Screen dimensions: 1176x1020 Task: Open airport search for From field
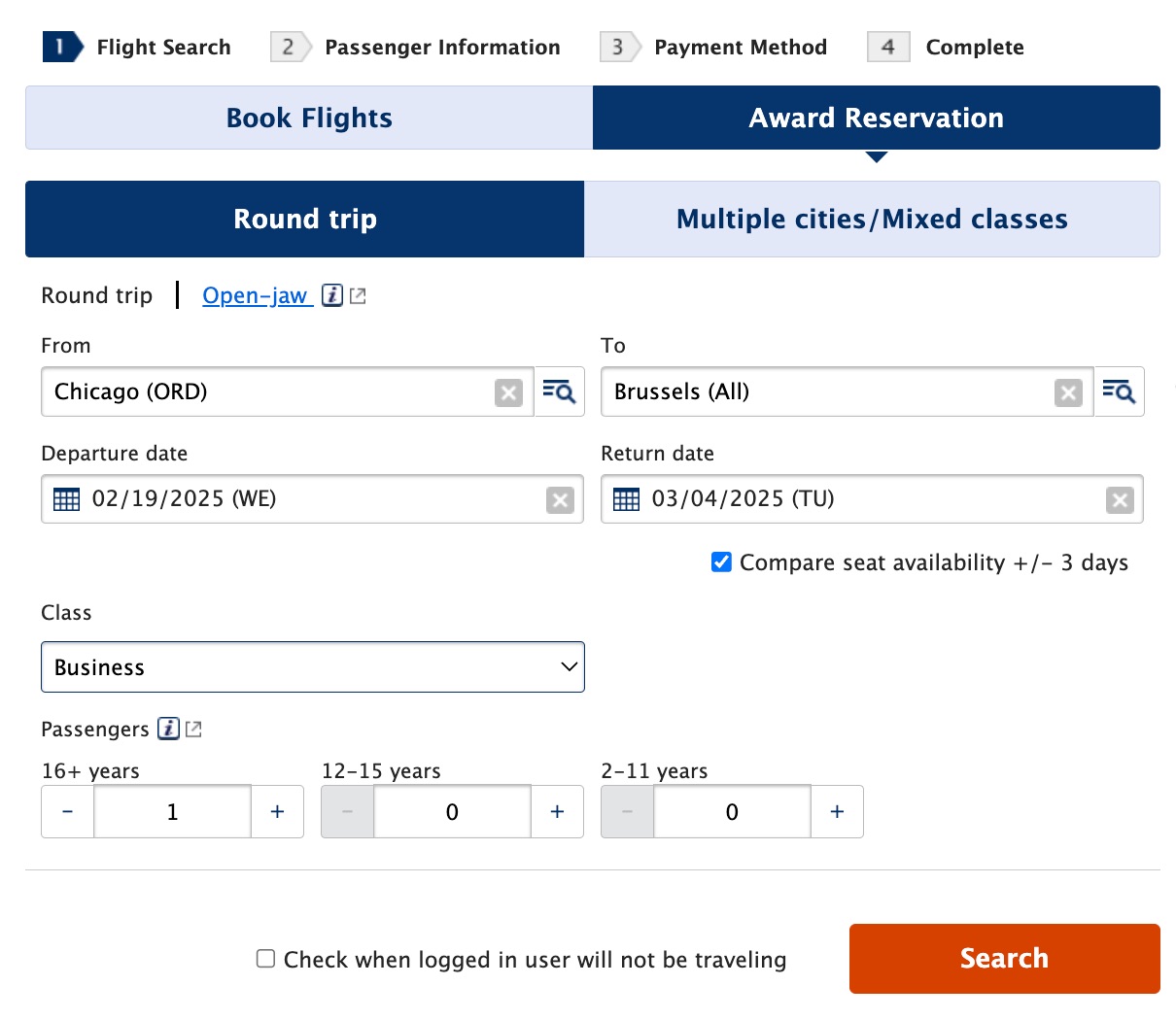[x=559, y=391]
